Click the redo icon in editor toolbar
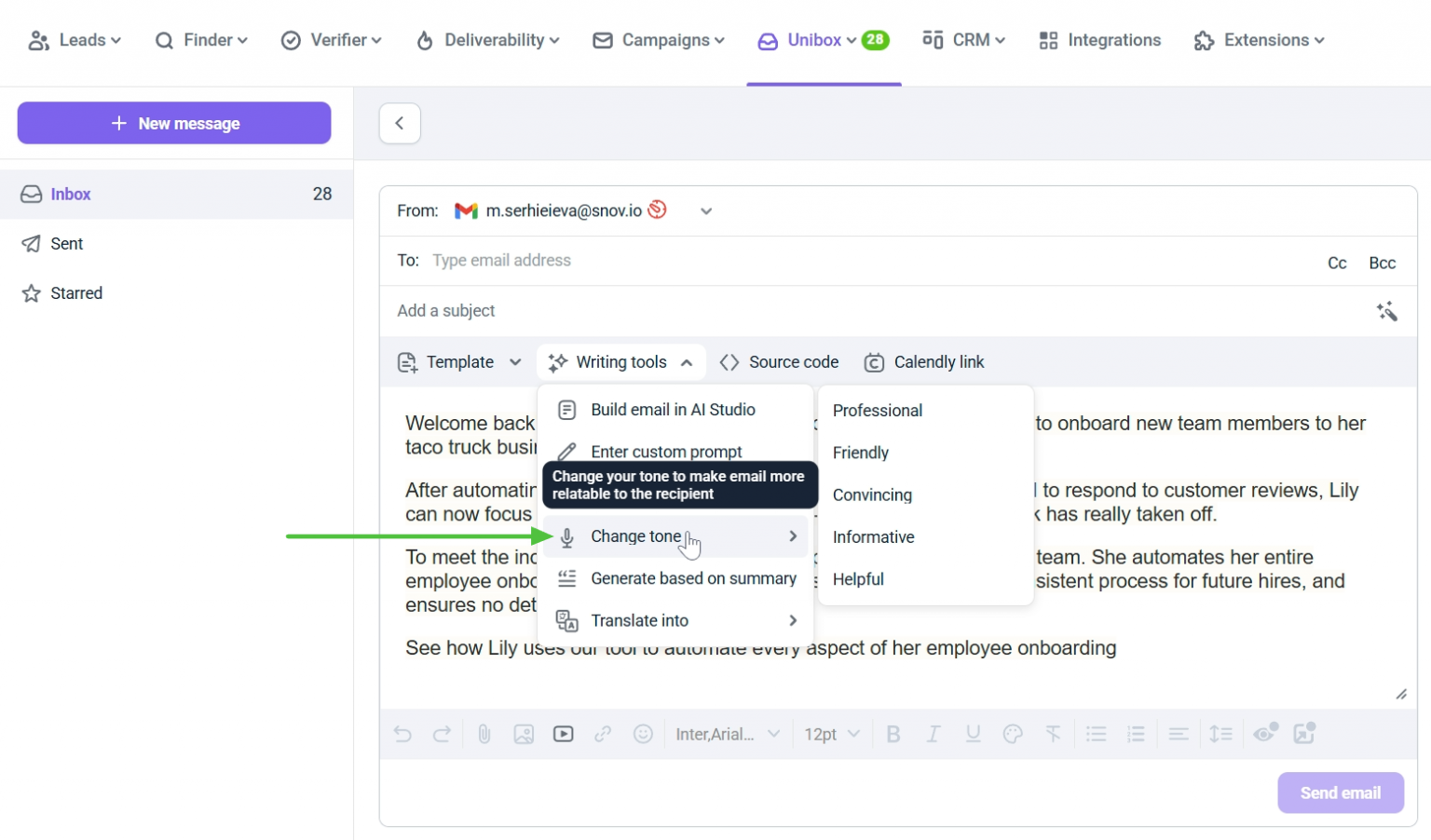This screenshot has height=840, width=1431. pyautogui.click(x=442, y=734)
